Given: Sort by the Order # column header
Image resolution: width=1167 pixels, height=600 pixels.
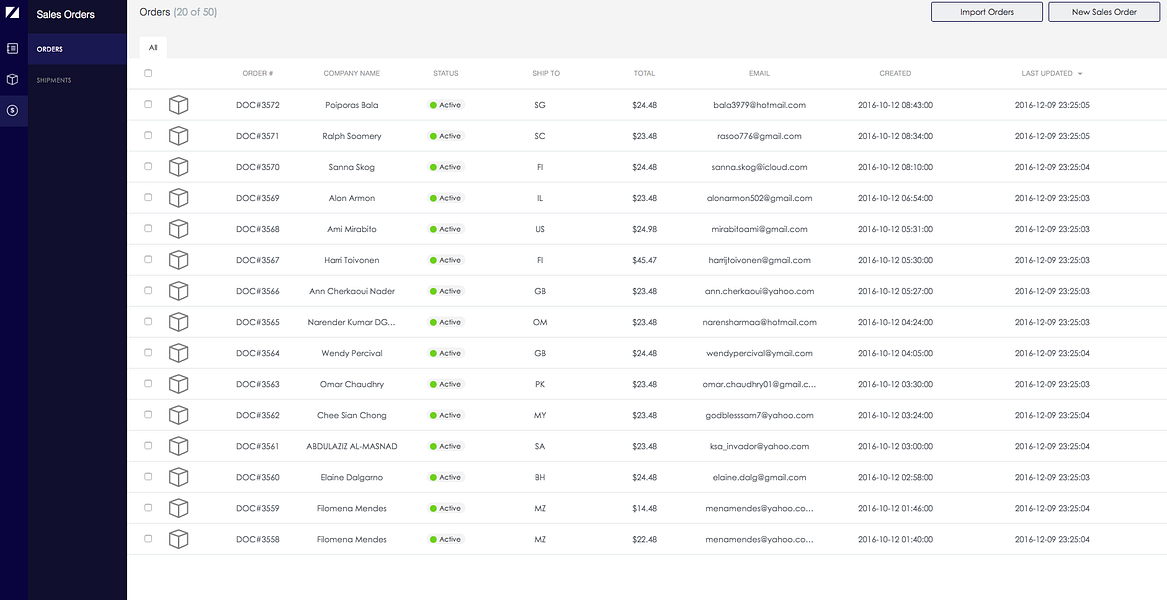Looking at the screenshot, I should point(258,74).
